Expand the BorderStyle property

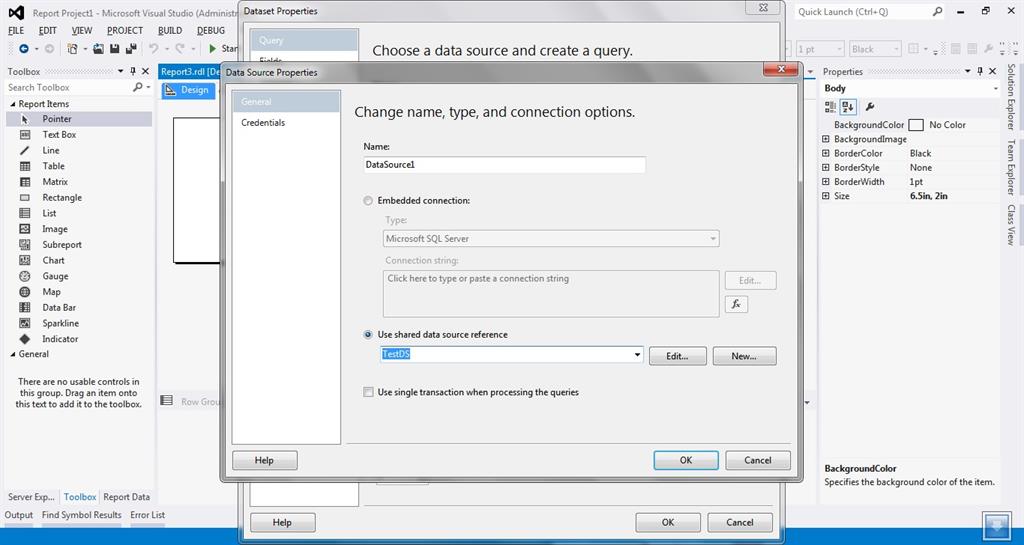tap(825, 168)
